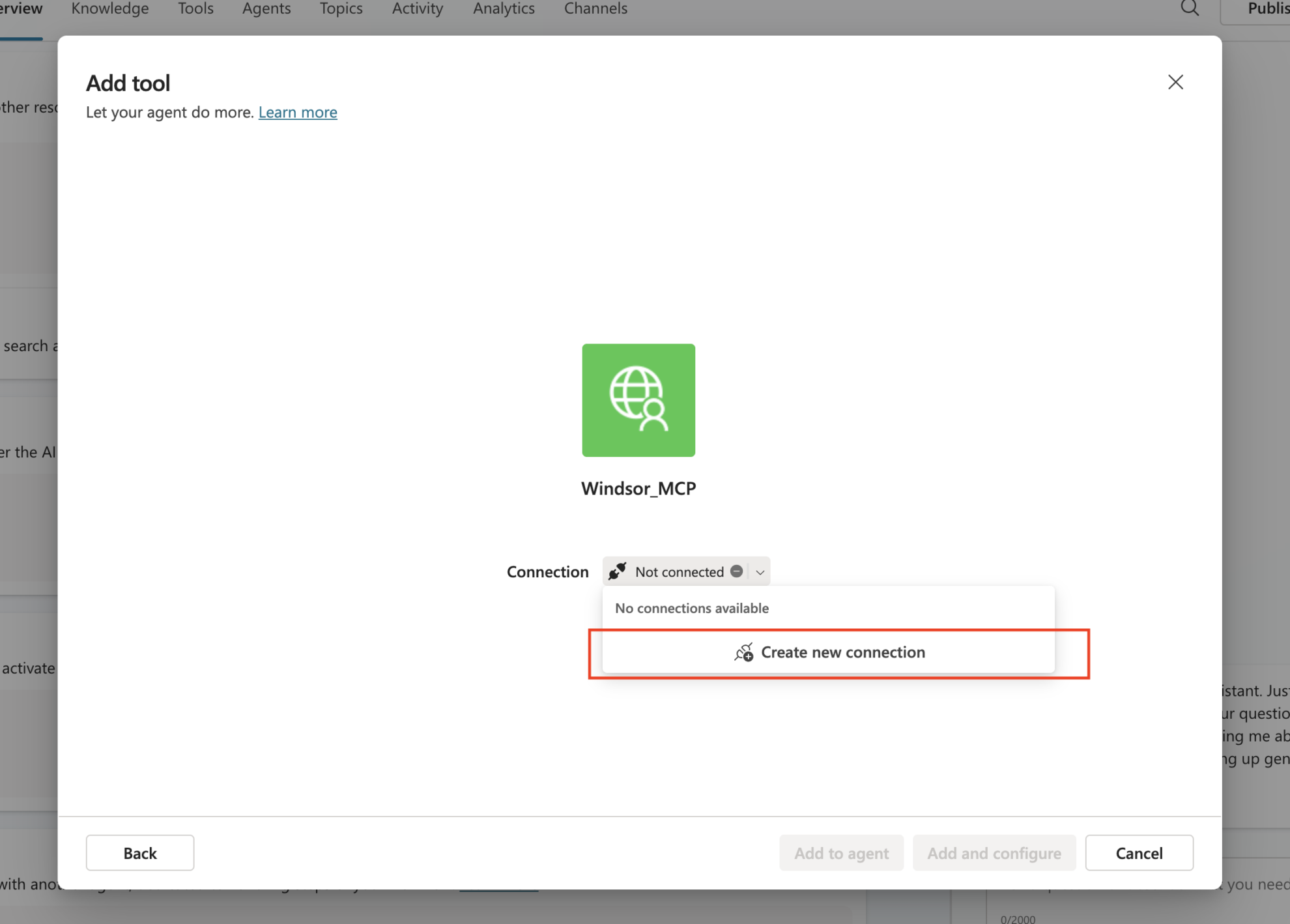Open the Channels tab
Screen dimensions: 1290x924
pos(595,9)
